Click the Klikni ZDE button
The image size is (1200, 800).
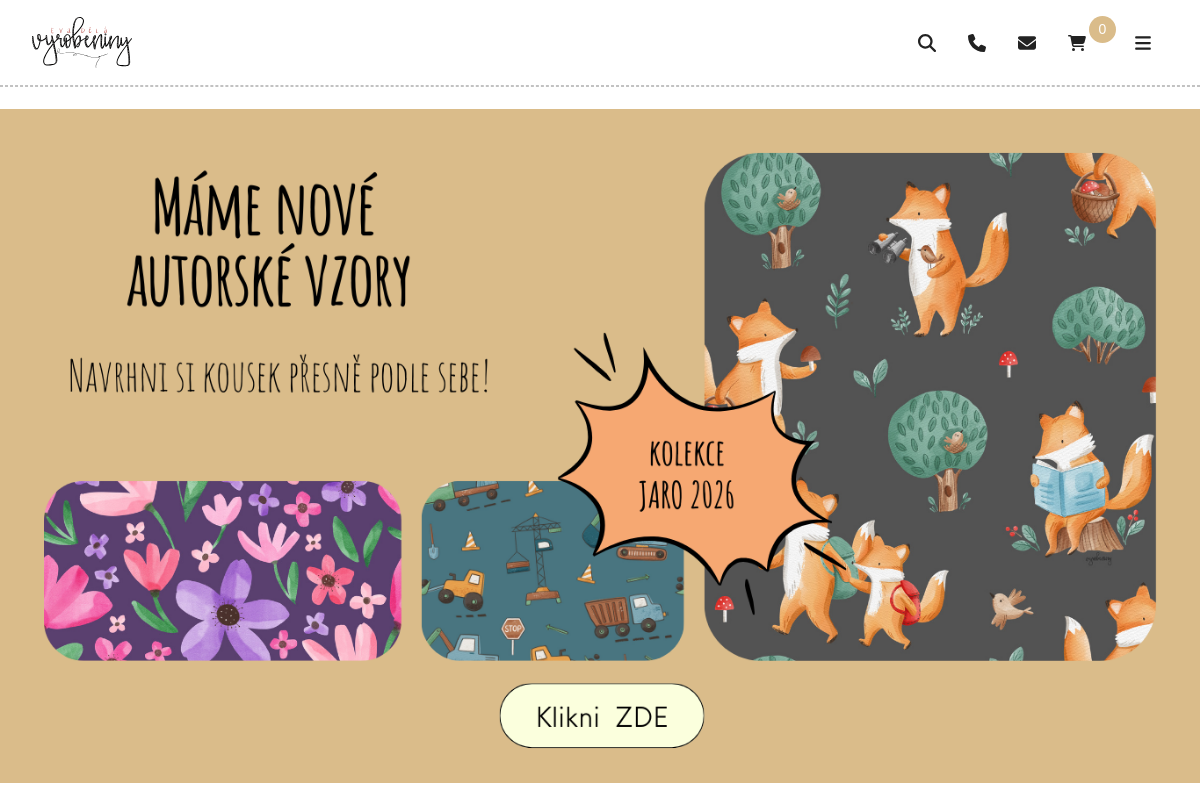click(602, 716)
